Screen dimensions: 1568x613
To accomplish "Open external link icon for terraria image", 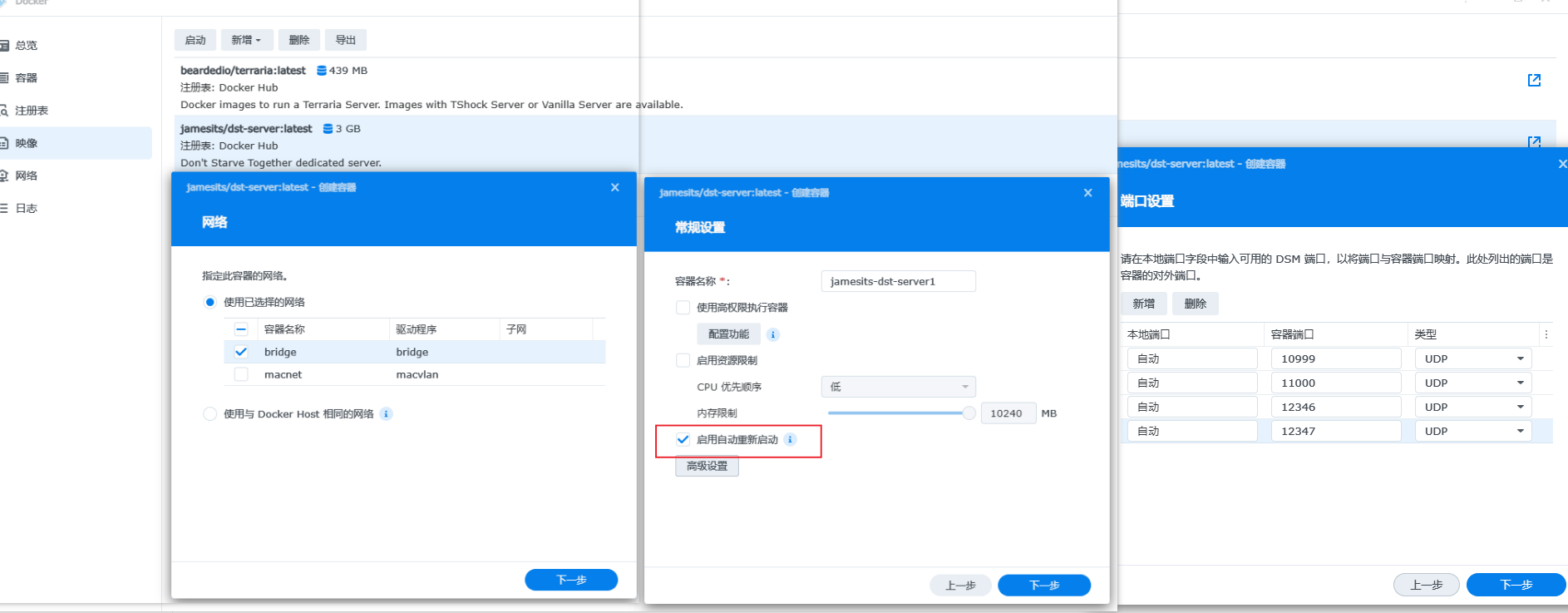I will click(1535, 80).
